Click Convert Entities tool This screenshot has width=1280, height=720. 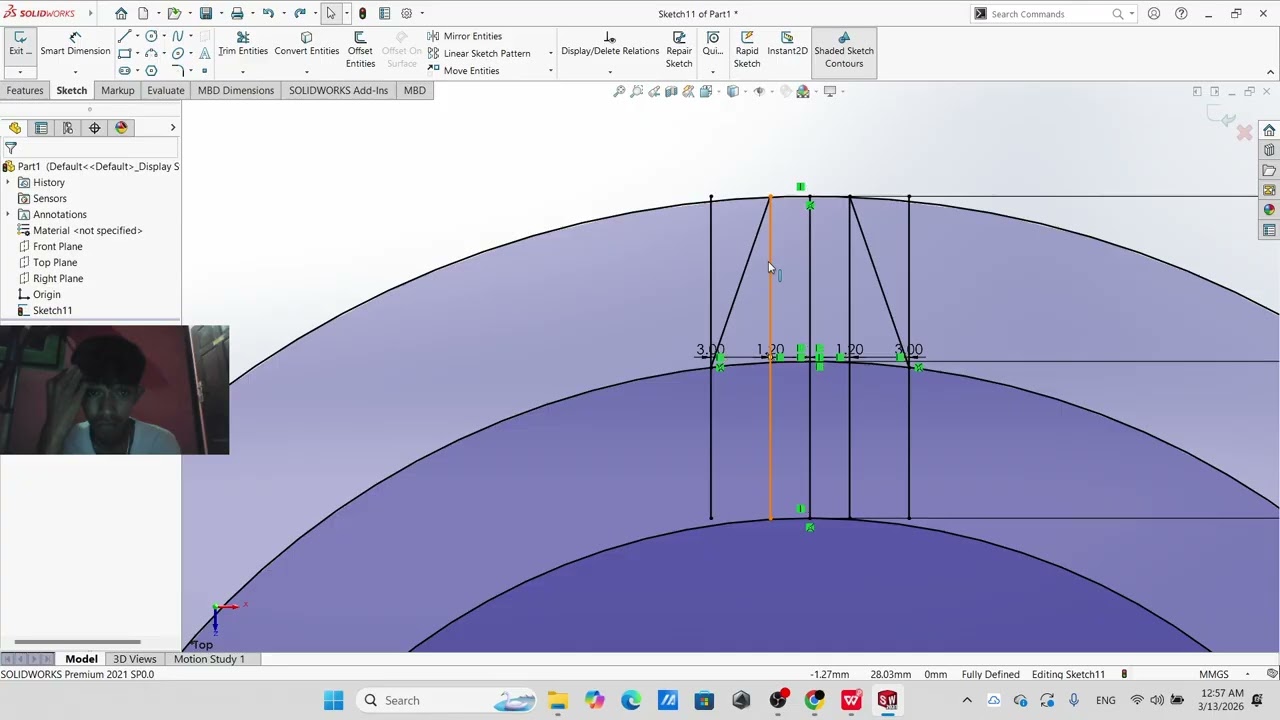click(x=306, y=44)
